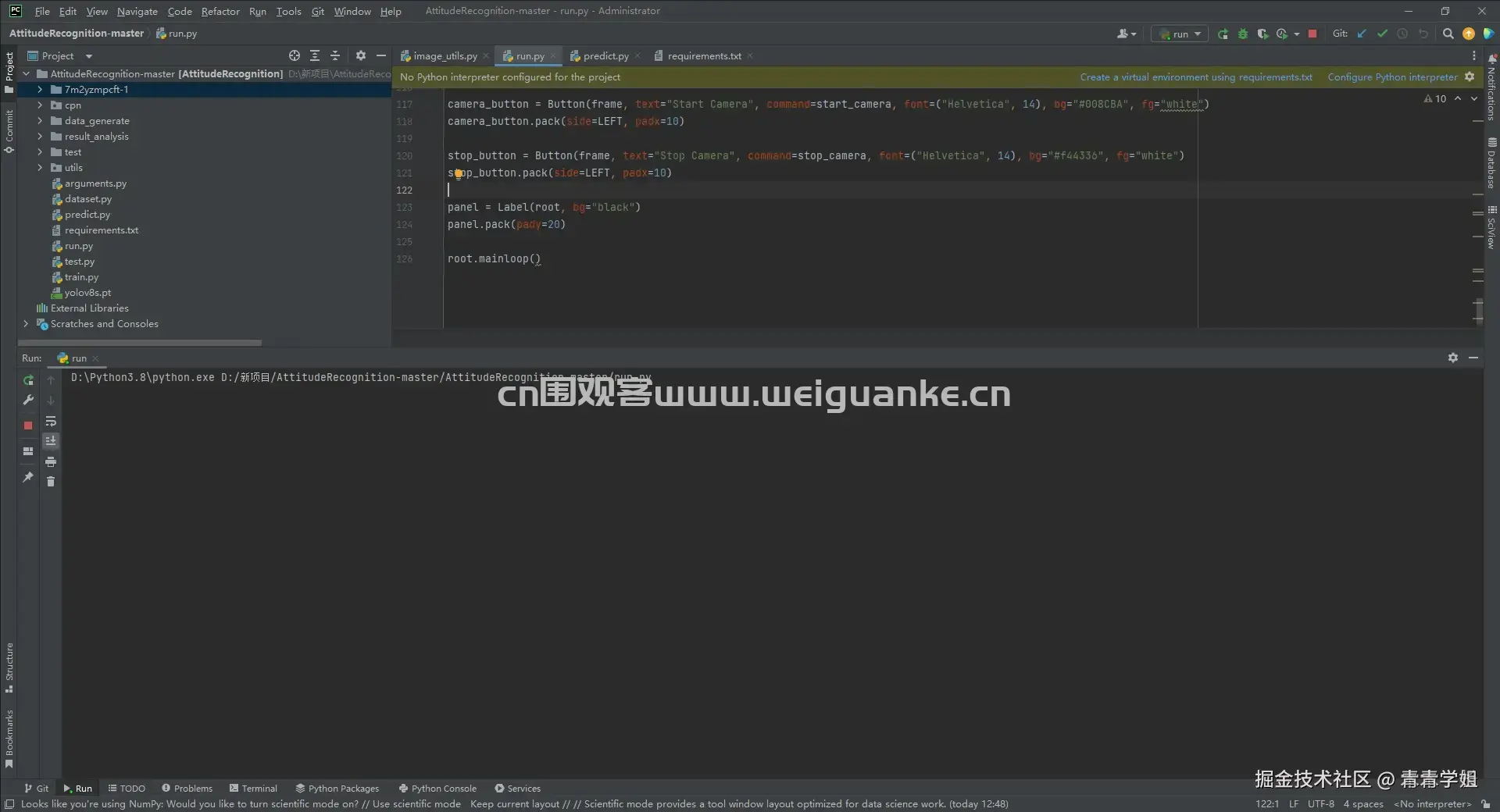Expand the 7m2yzmpcft-1 folder
This screenshot has width=1500, height=812.
point(40,89)
